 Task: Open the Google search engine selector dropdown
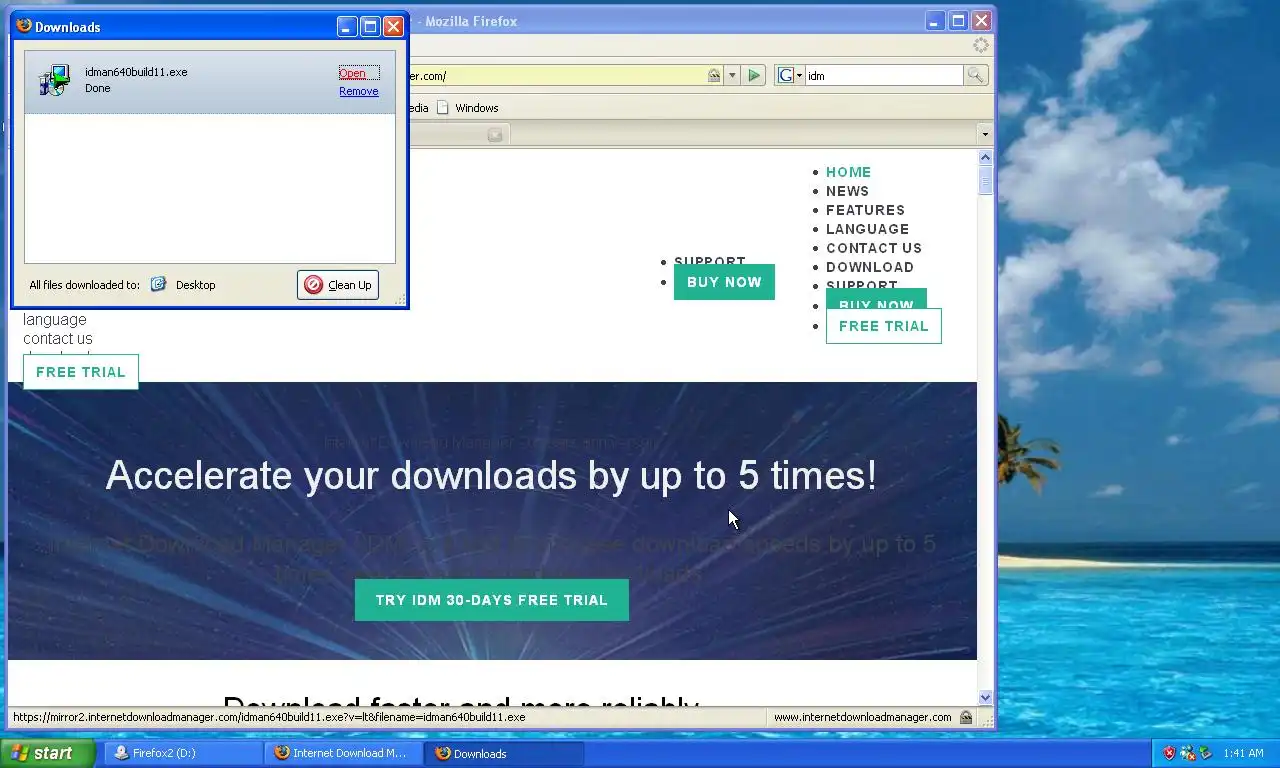click(790, 75)
